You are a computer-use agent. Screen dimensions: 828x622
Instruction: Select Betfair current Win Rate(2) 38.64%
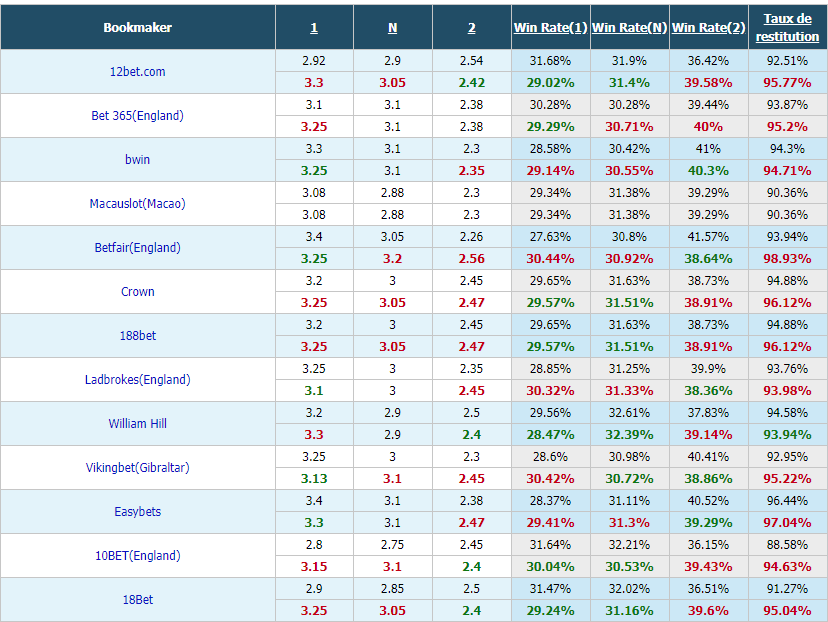tap(708, 259)
